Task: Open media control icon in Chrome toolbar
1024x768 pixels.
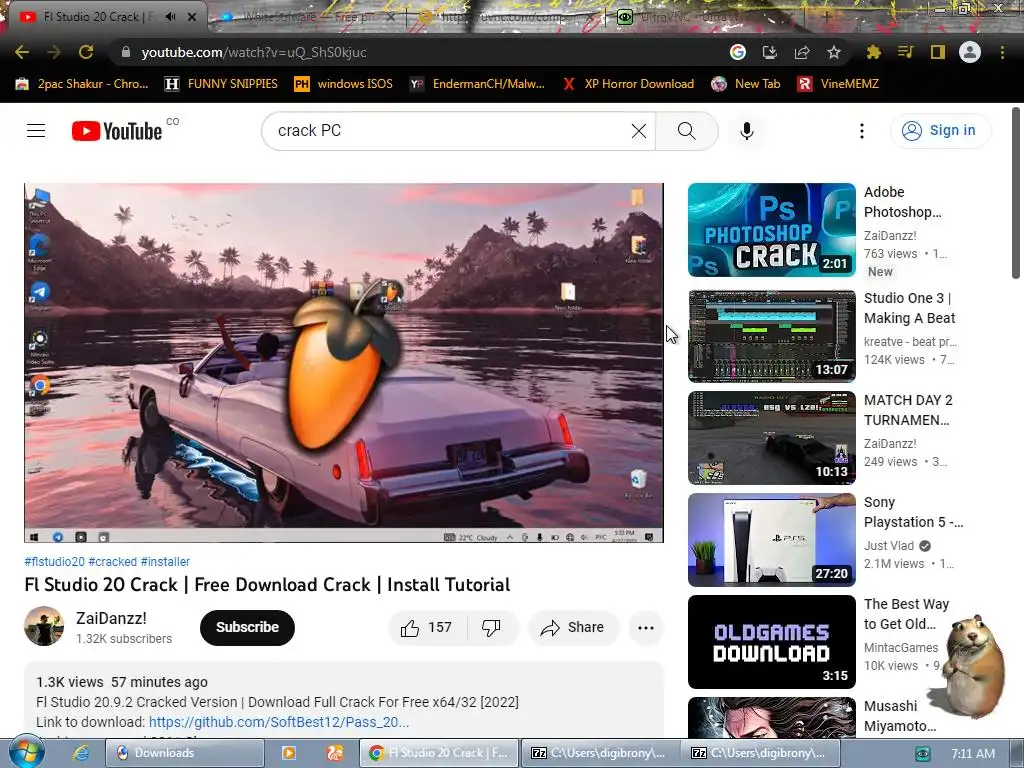Action: coord(905,52)
